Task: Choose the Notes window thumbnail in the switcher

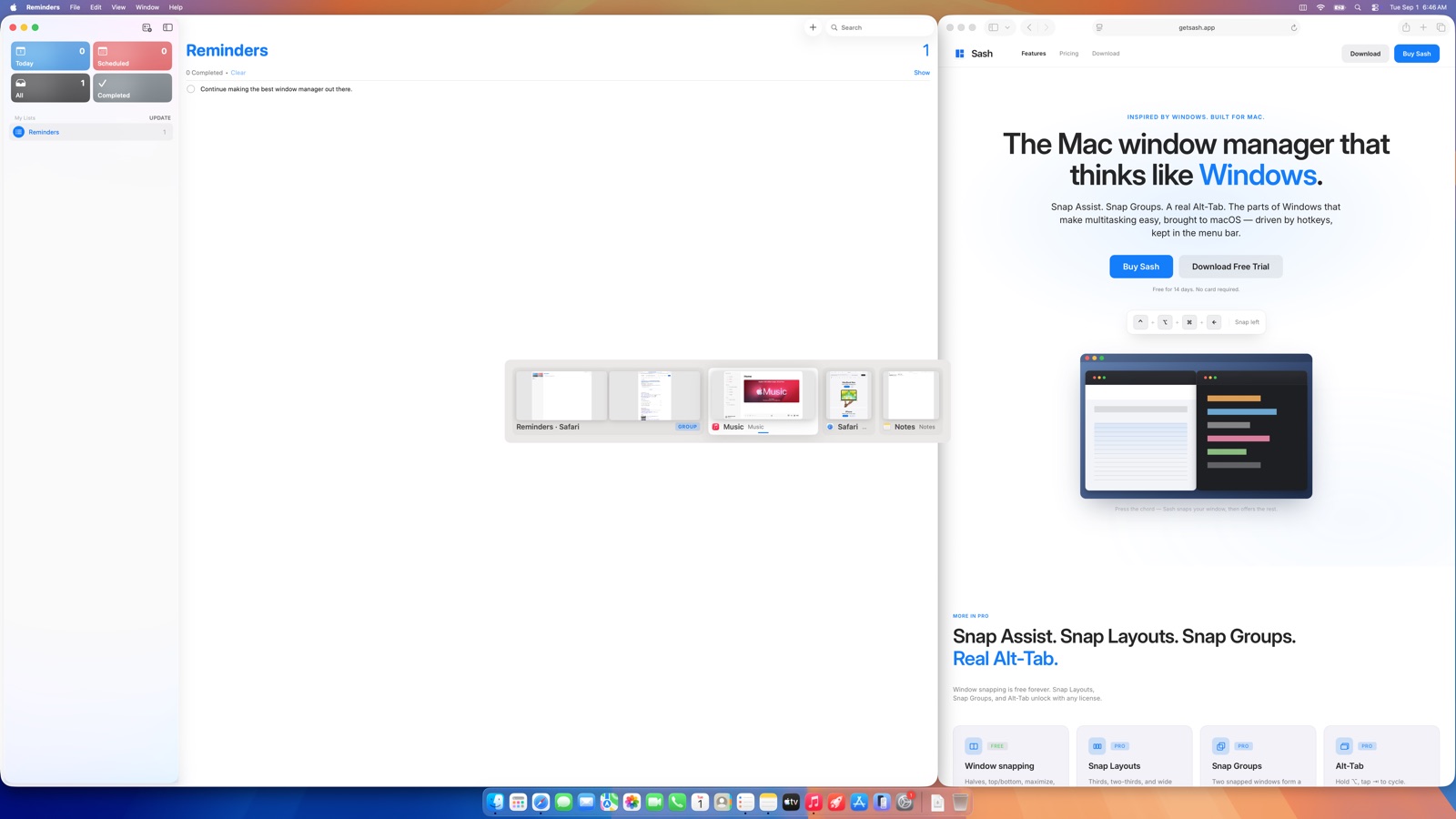Action: pos(910,400)
